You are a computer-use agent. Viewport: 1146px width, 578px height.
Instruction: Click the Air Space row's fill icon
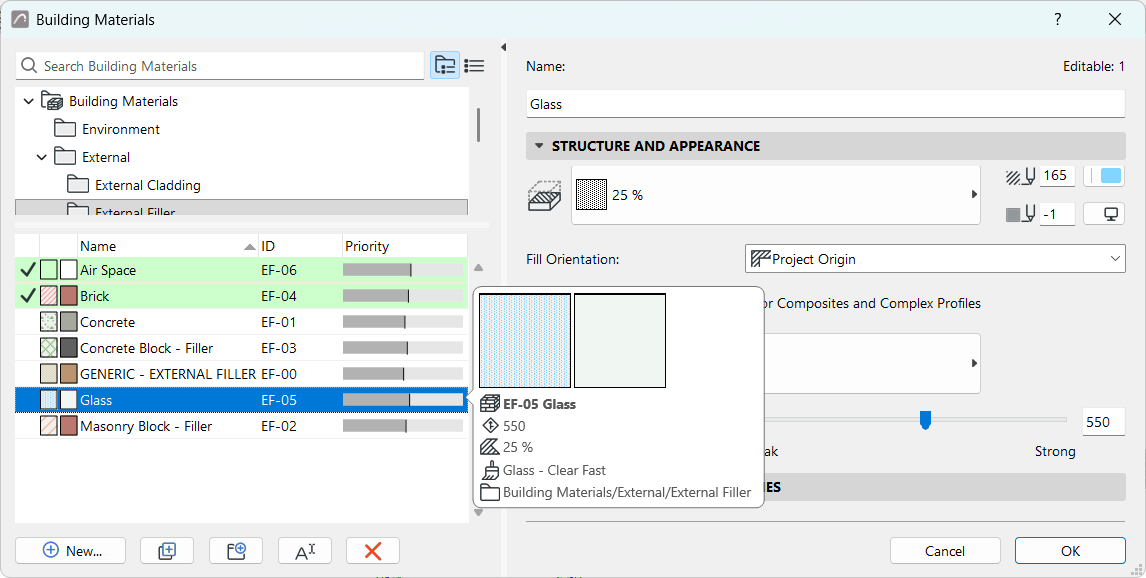pyautogui.click(x=49, y=270)
